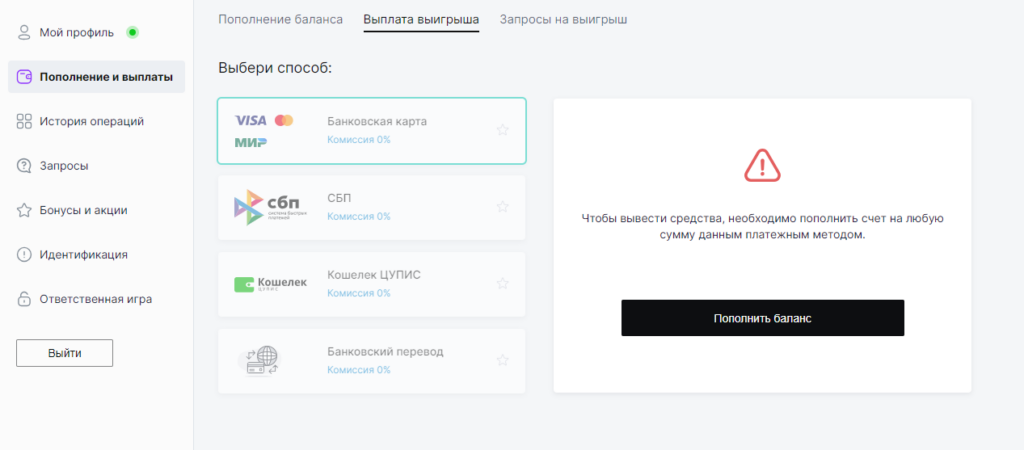Favorite Банковская карта with its star
The width and height of the screenshot is (1024, 450).
pyautogui.click(x=502, y=130)
